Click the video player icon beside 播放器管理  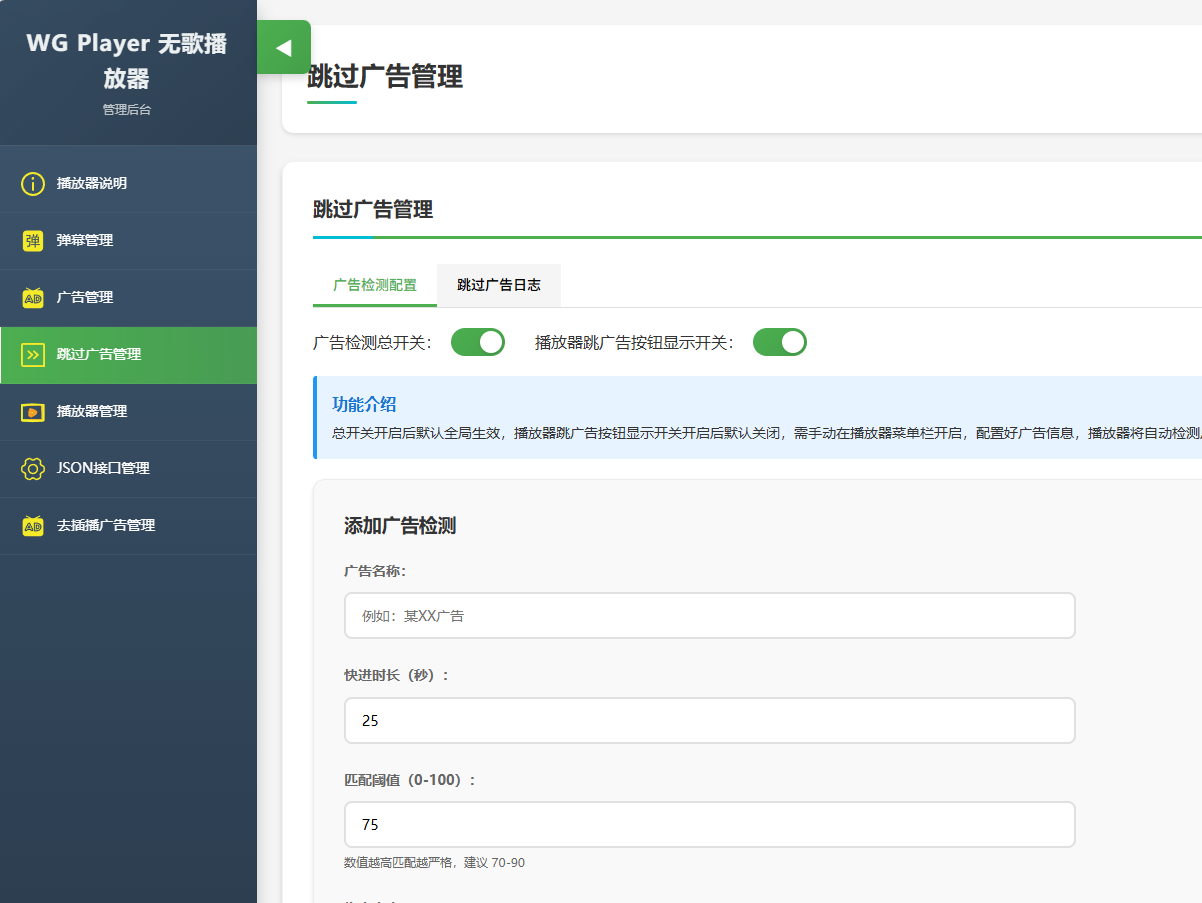[33, 412]
